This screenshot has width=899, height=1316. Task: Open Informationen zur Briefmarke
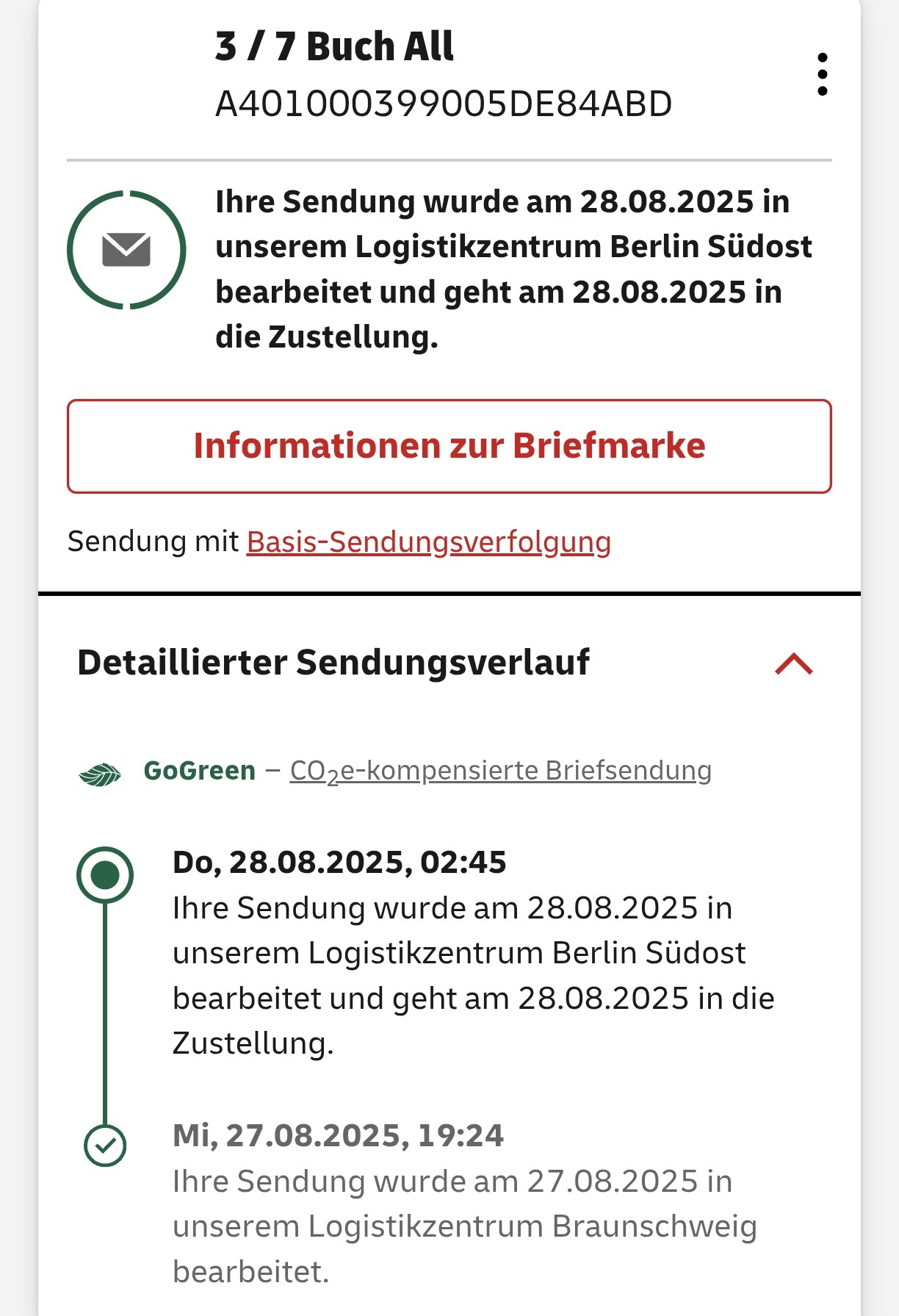pos(449,446)
